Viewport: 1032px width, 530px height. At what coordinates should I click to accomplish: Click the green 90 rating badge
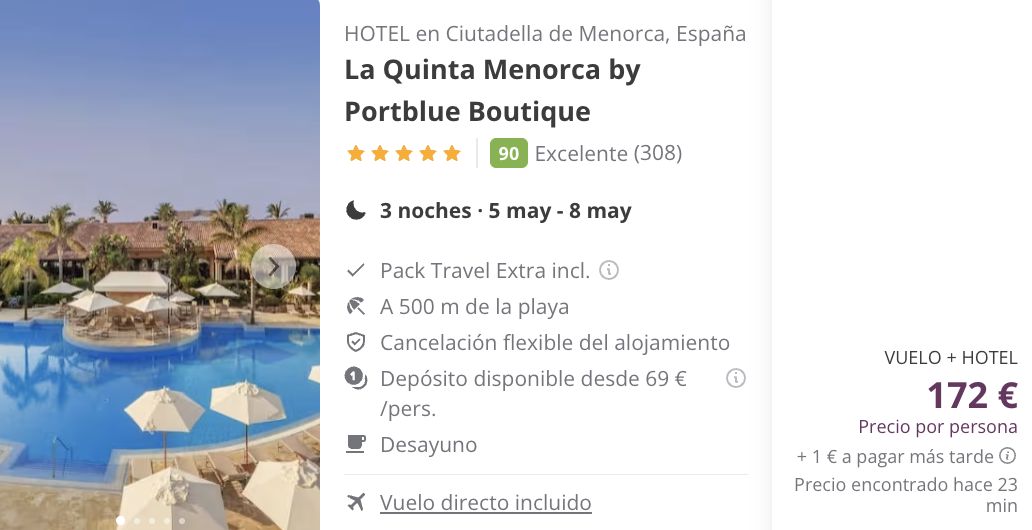pos(508,153)
